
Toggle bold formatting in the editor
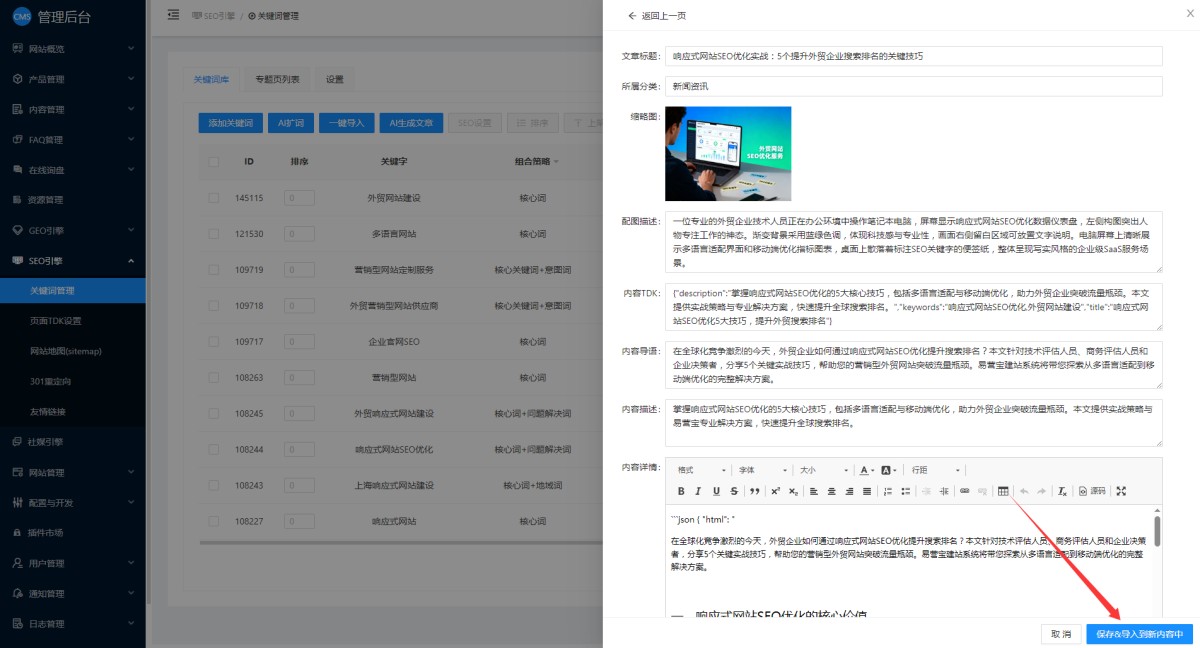click(x=681, y=491)
